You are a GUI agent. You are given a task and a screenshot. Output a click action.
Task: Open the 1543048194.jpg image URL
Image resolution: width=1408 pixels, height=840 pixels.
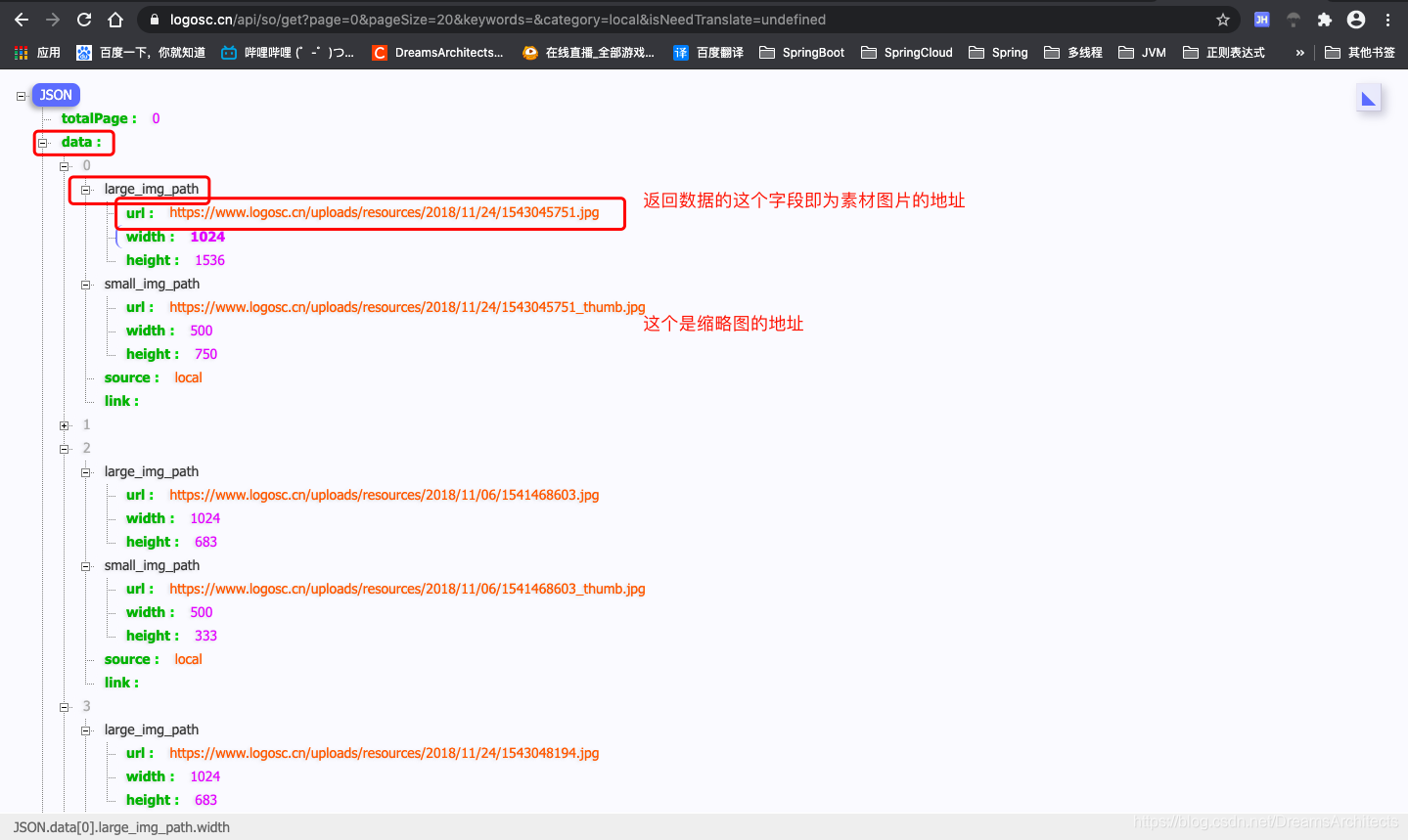click(384, 753)
